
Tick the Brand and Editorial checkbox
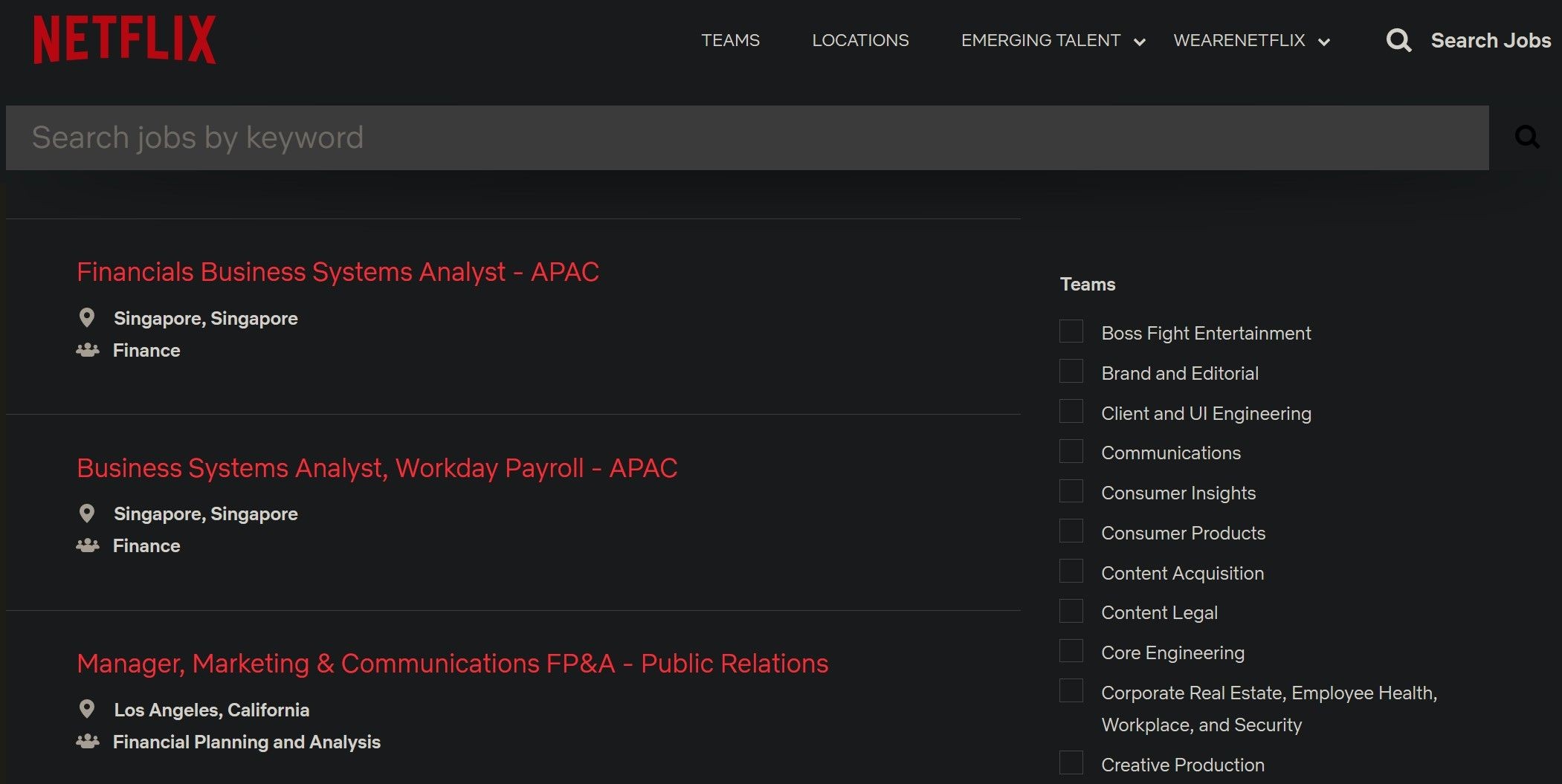(1071, 372)
